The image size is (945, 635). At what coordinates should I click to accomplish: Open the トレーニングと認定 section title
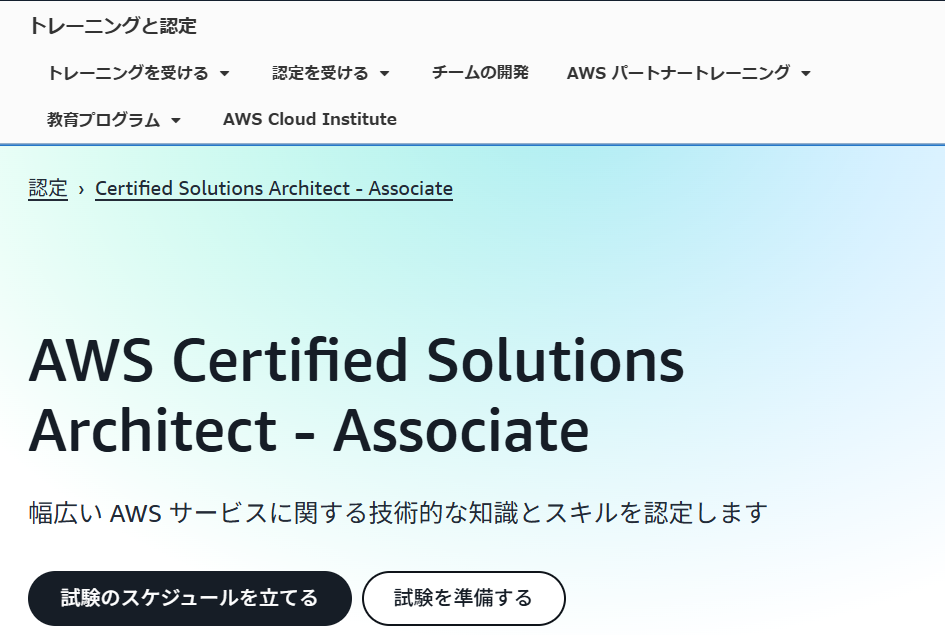[x=113, y=26]
